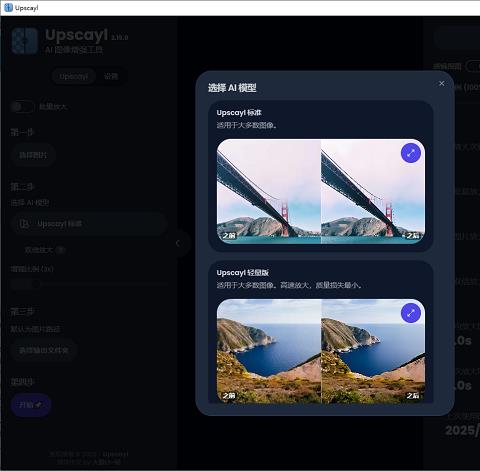Click the Upscayl logo in the sidebar

click(25, 41)
